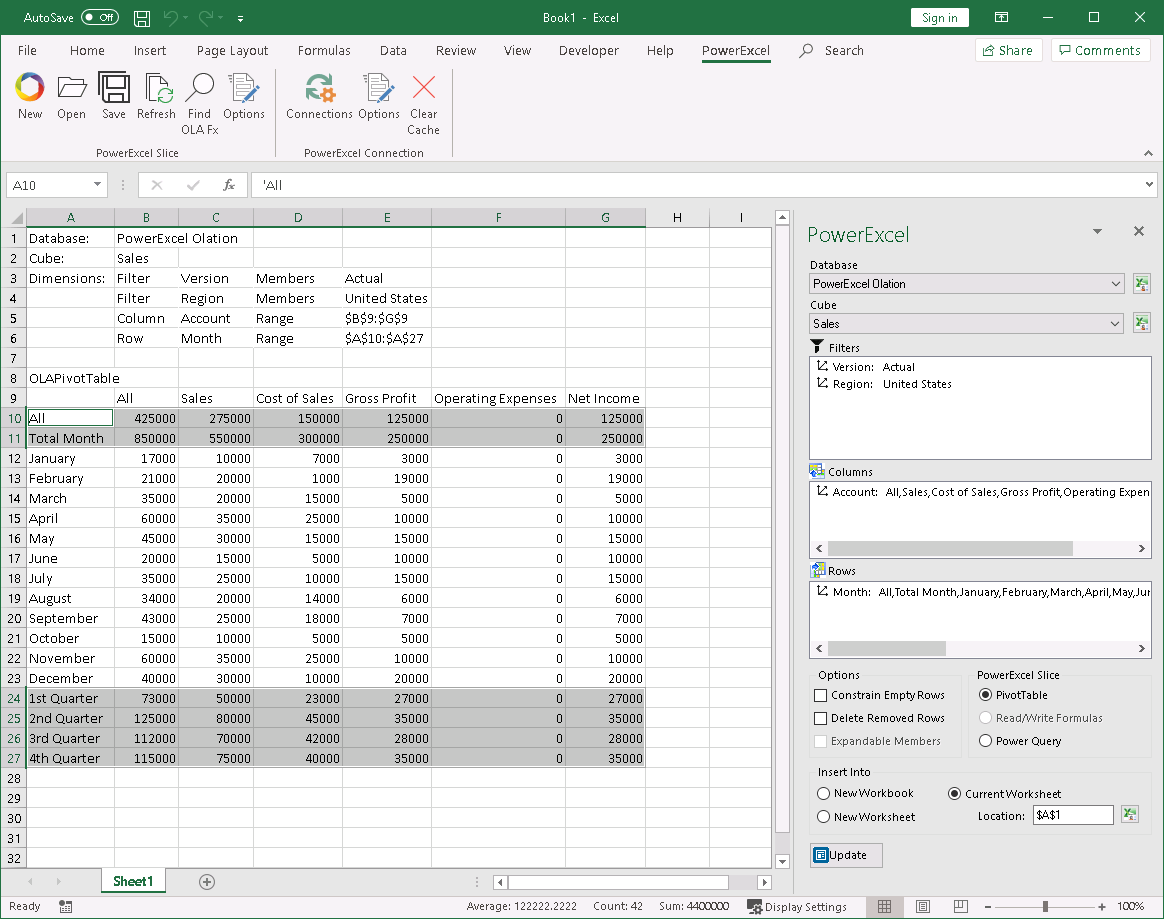Open the Comments button
The height and width of the screenshot is (919, 1164).
pos(1100,50)
